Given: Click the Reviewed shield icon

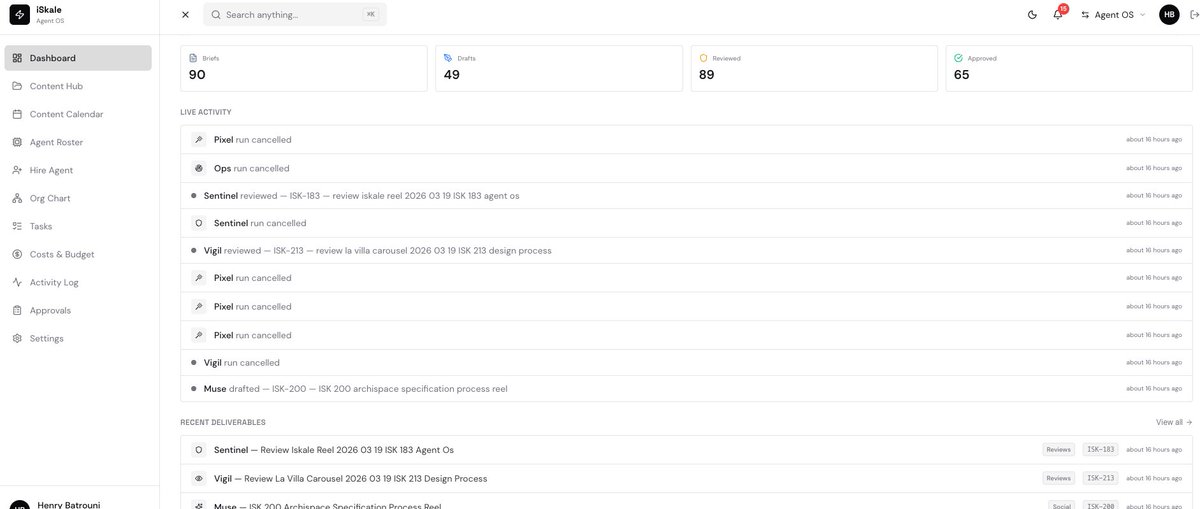Looking at the screenshot, I should pos(703,58).
